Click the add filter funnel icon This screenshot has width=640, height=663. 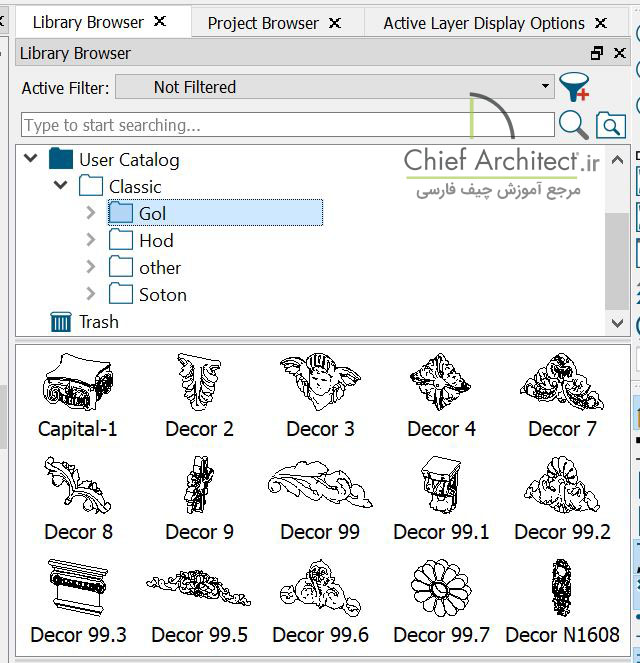(574, 88)
